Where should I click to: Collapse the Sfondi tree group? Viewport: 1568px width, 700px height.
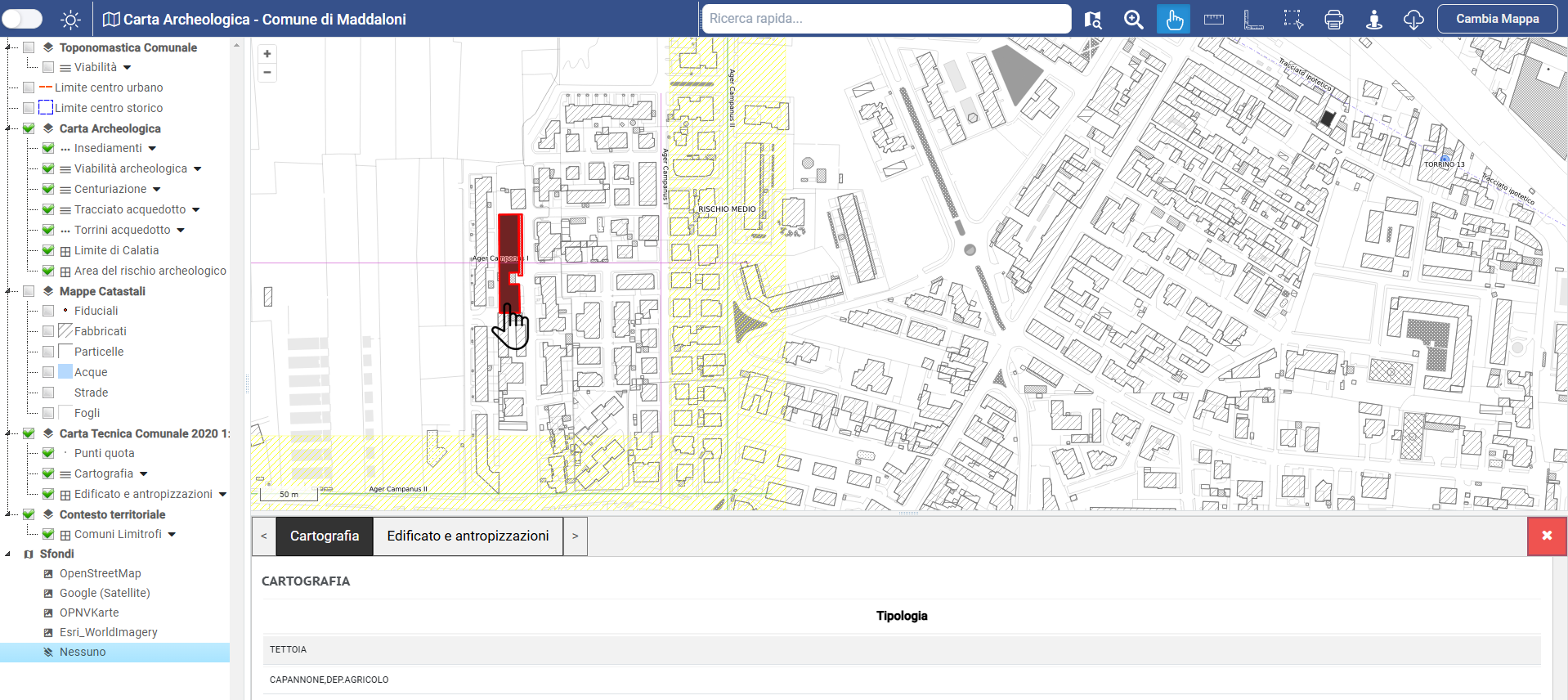coord(8,554)
